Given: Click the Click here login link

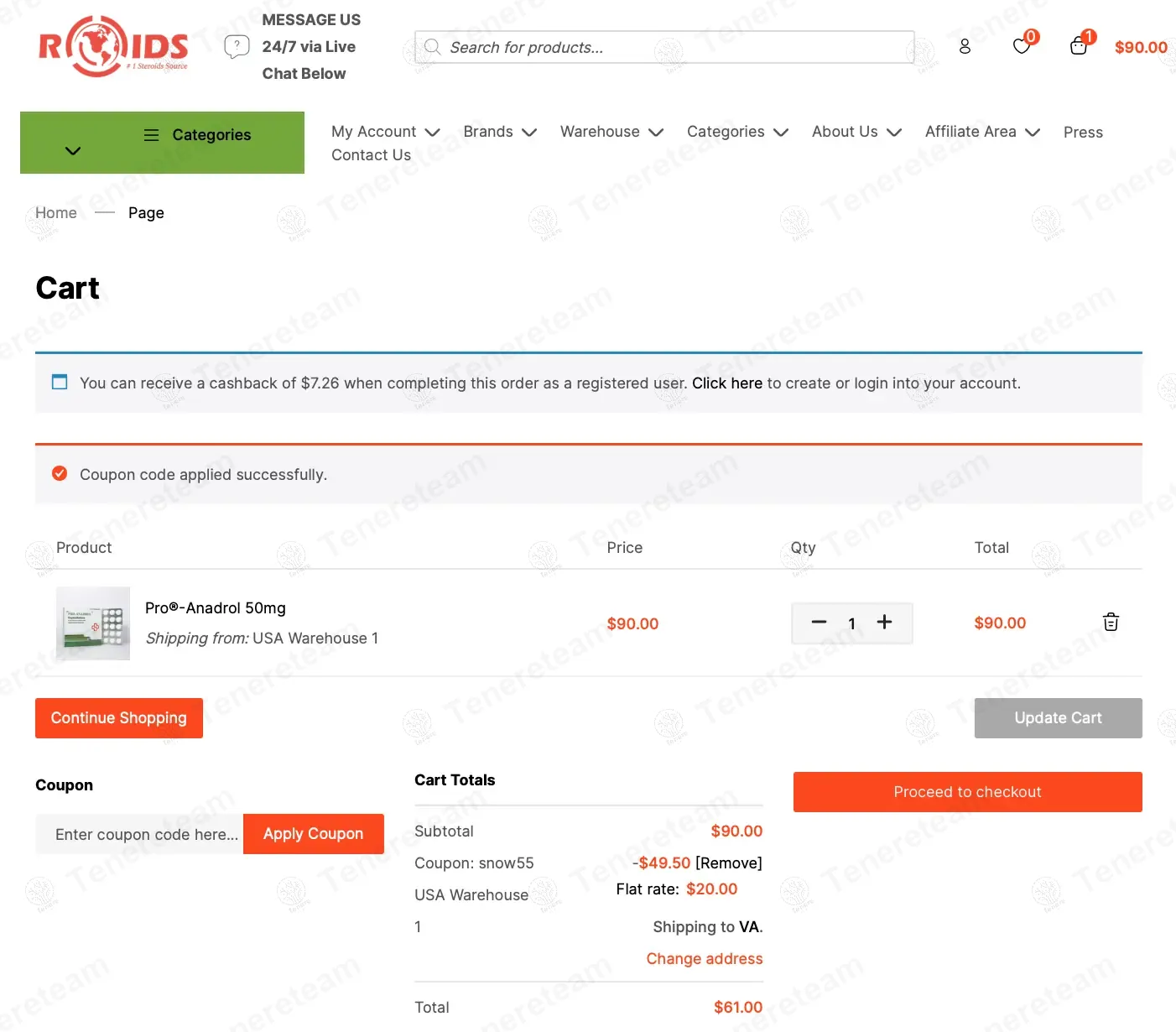Looking at the screenshot, I should [x=726, y=383].
